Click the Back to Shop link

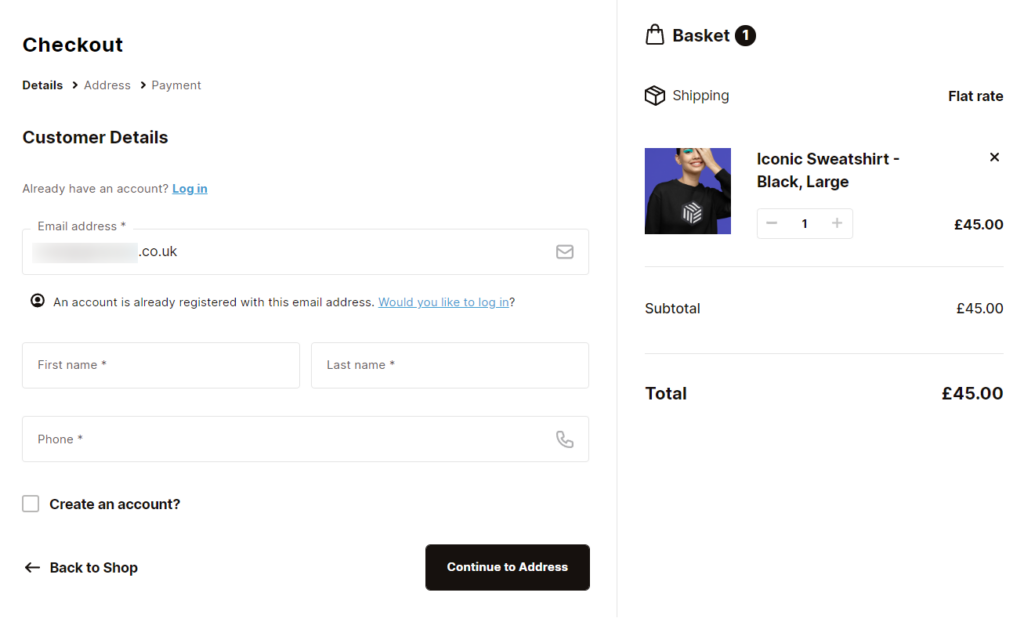tap(92, 567)
